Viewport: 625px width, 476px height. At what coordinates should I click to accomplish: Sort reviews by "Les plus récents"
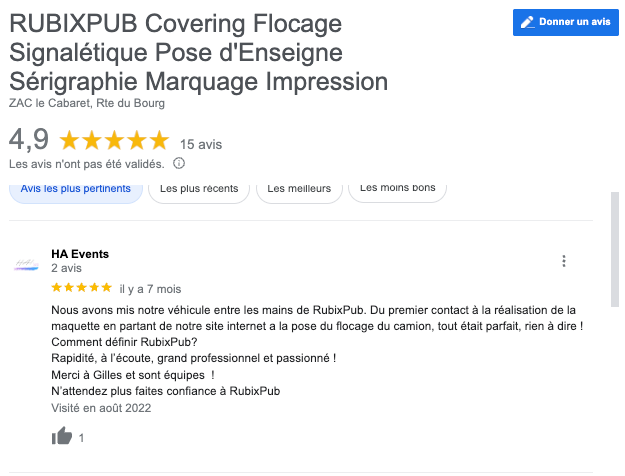199,188
